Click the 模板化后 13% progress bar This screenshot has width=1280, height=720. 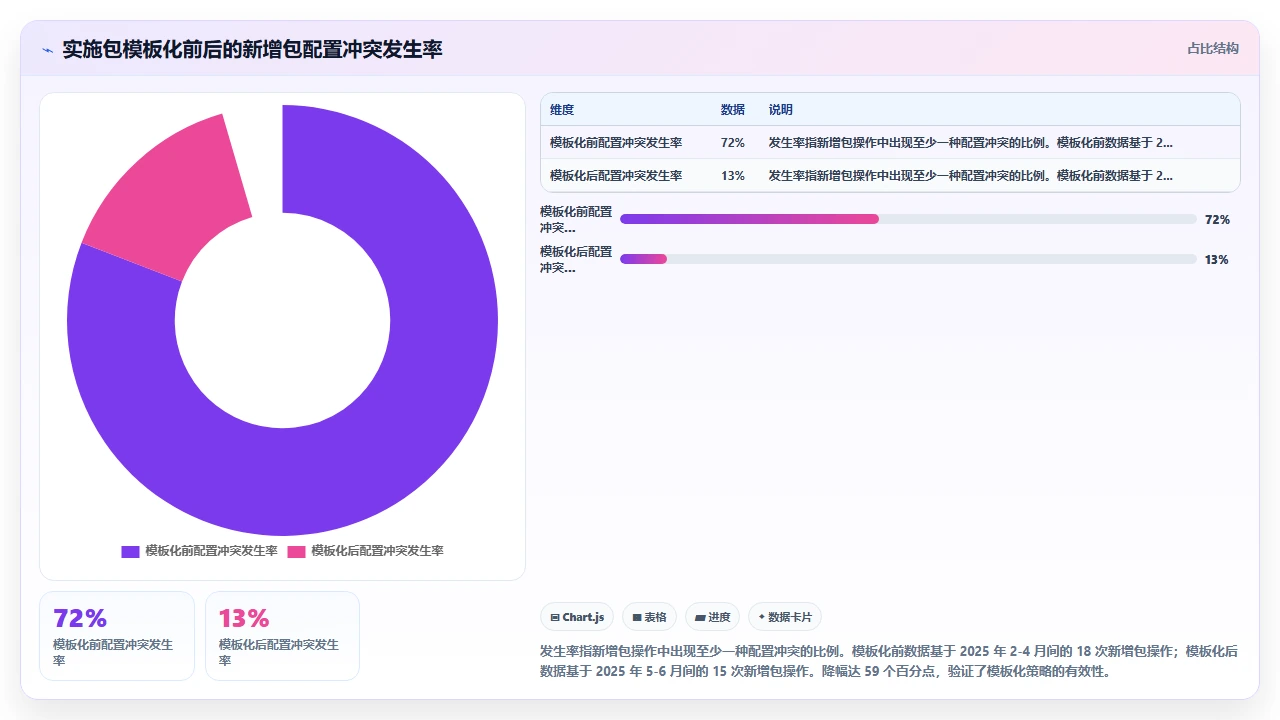pos(908,259)
